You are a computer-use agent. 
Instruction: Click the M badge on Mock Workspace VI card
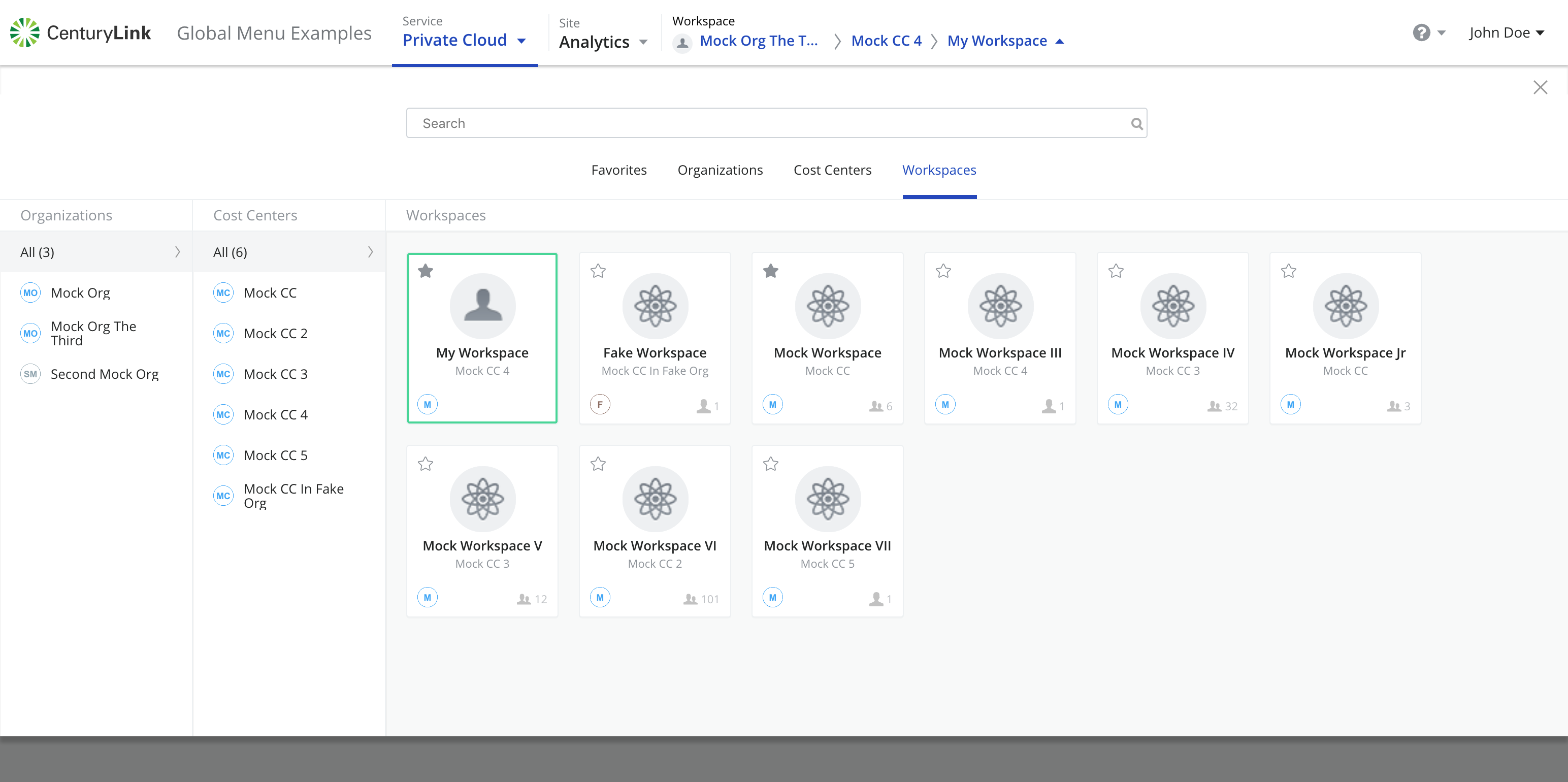[600, 597]
